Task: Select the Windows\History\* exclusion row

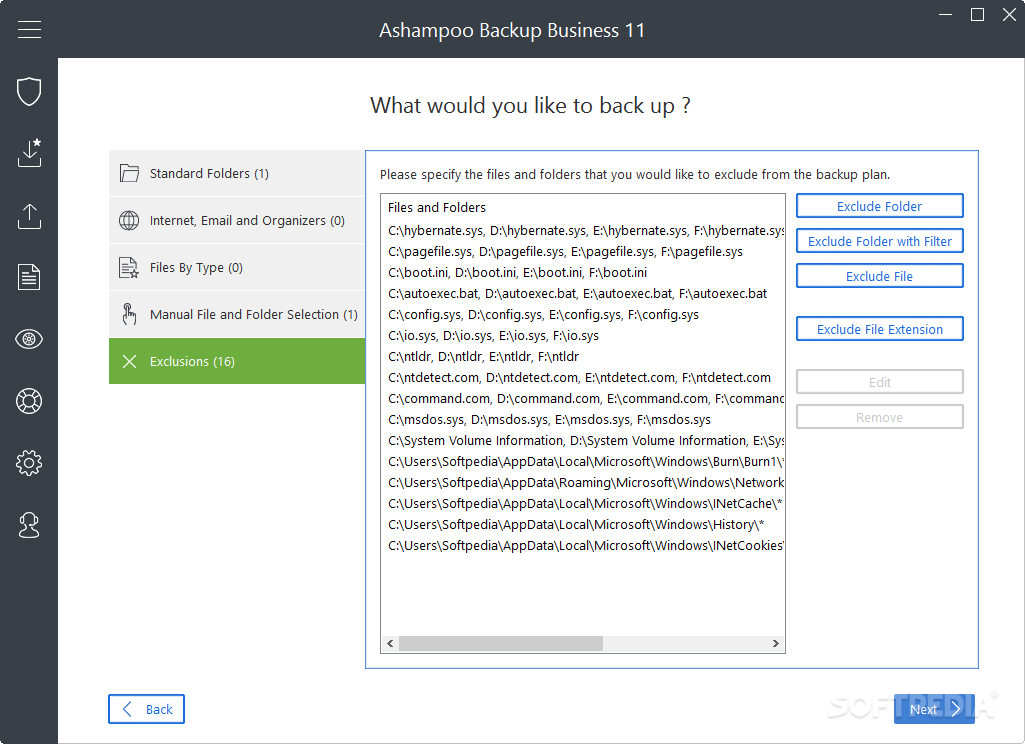Action: tap(582, 524)
